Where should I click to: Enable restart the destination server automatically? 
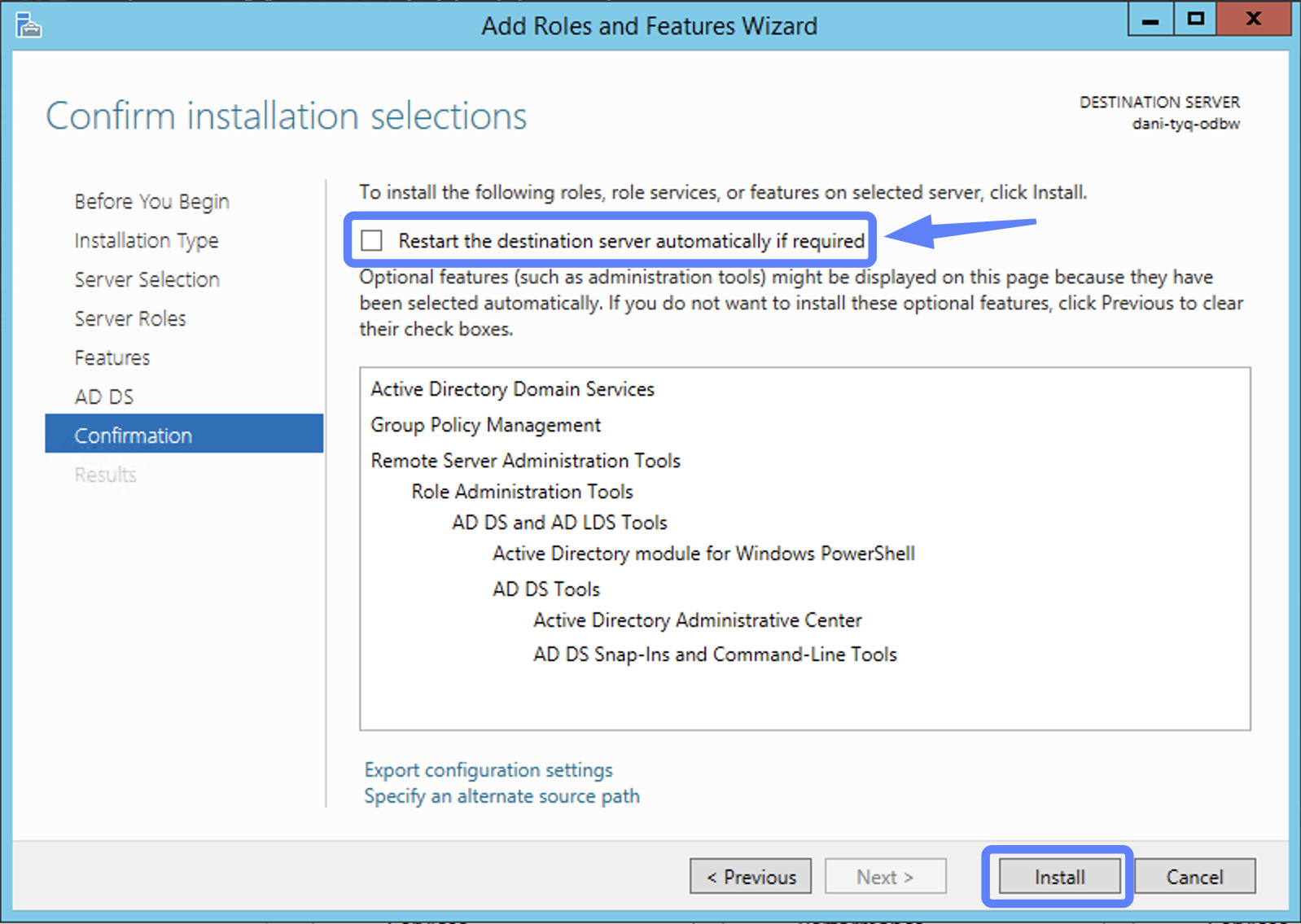371,240
